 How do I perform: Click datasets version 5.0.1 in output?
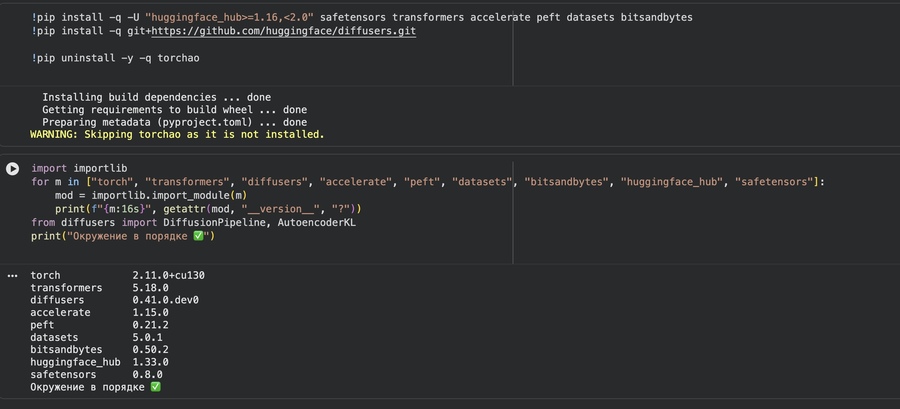(148, 337)
